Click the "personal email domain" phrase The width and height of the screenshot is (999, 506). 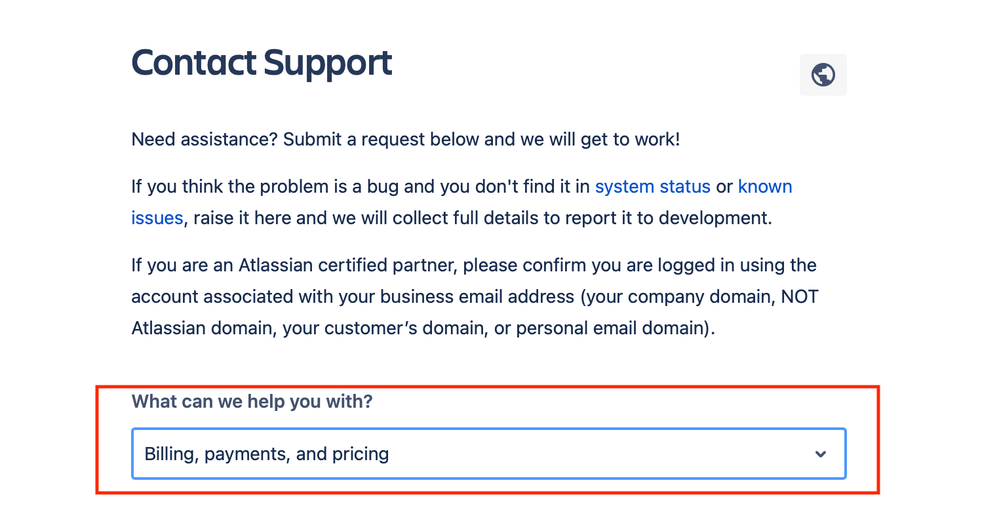[610, 328]
